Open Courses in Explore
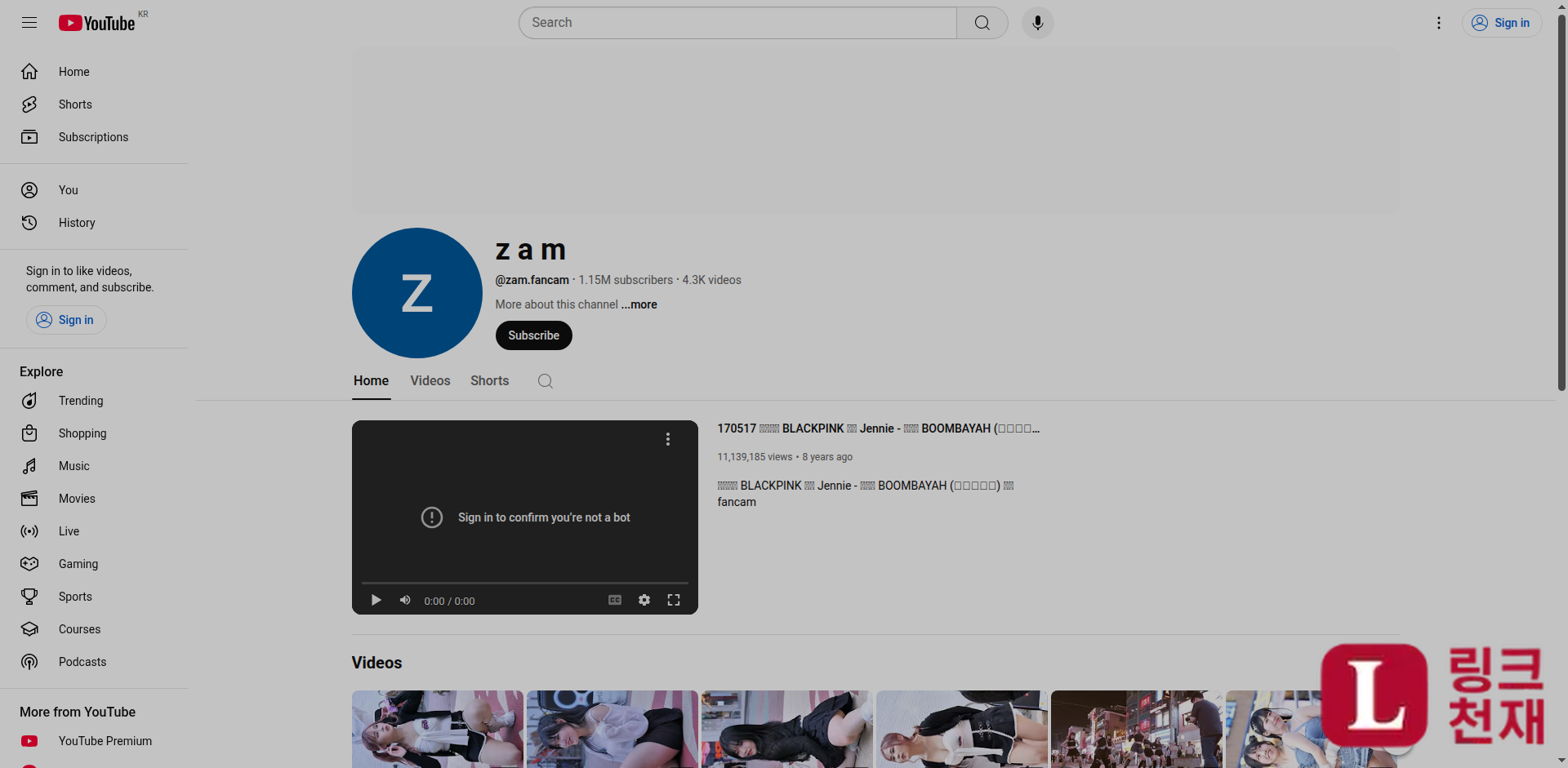 tap(94, 629)
